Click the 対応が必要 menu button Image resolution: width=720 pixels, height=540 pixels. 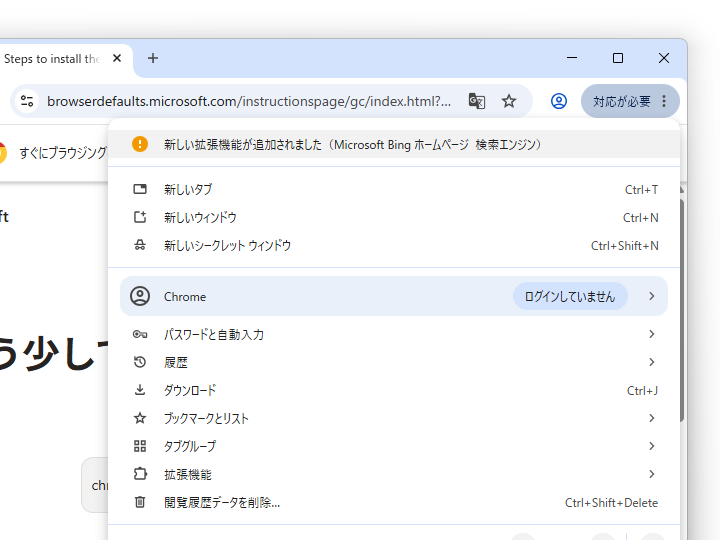[630, 101]
